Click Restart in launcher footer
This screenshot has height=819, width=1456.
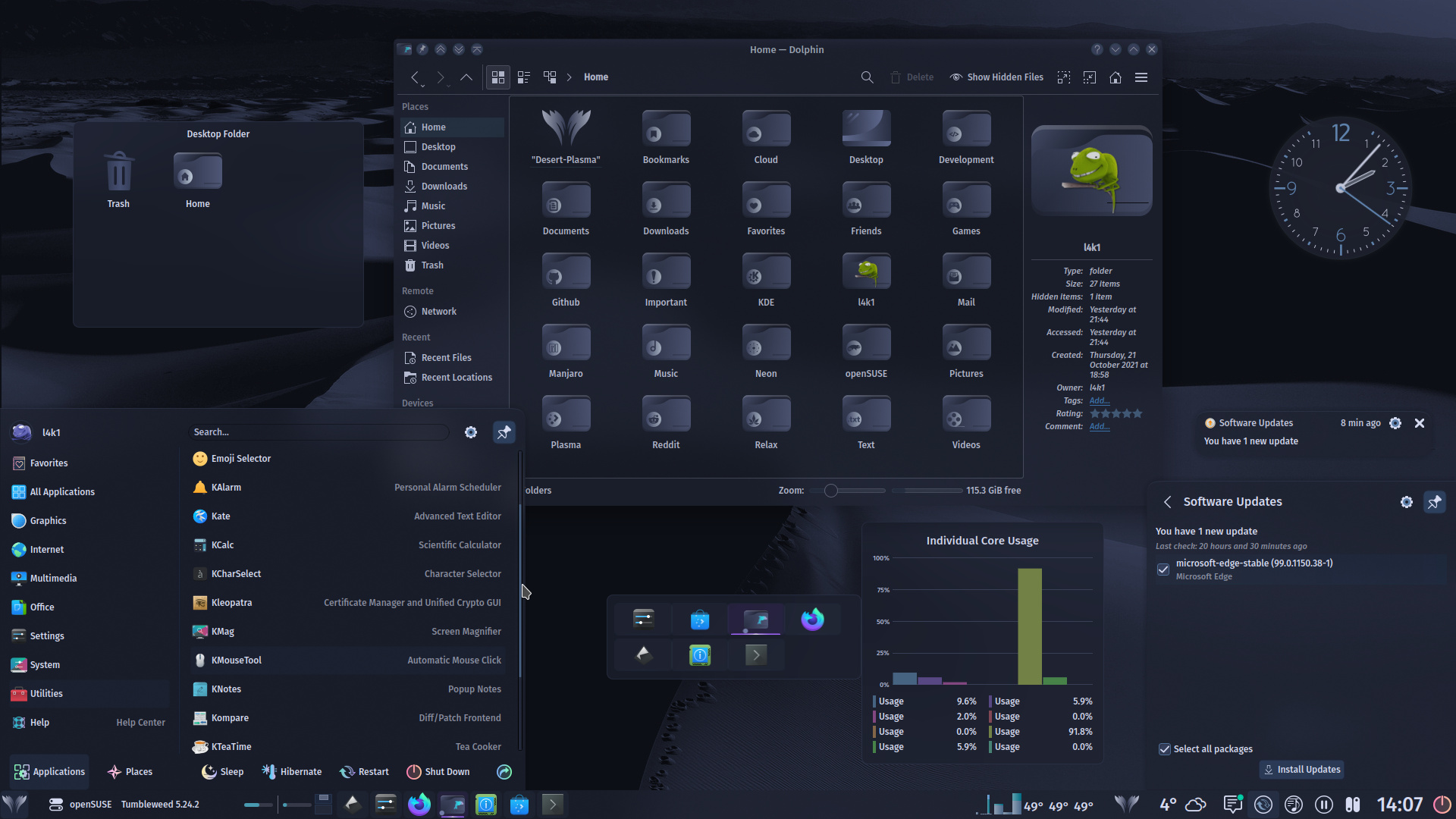pyautogui.click(x=365, y=772)
